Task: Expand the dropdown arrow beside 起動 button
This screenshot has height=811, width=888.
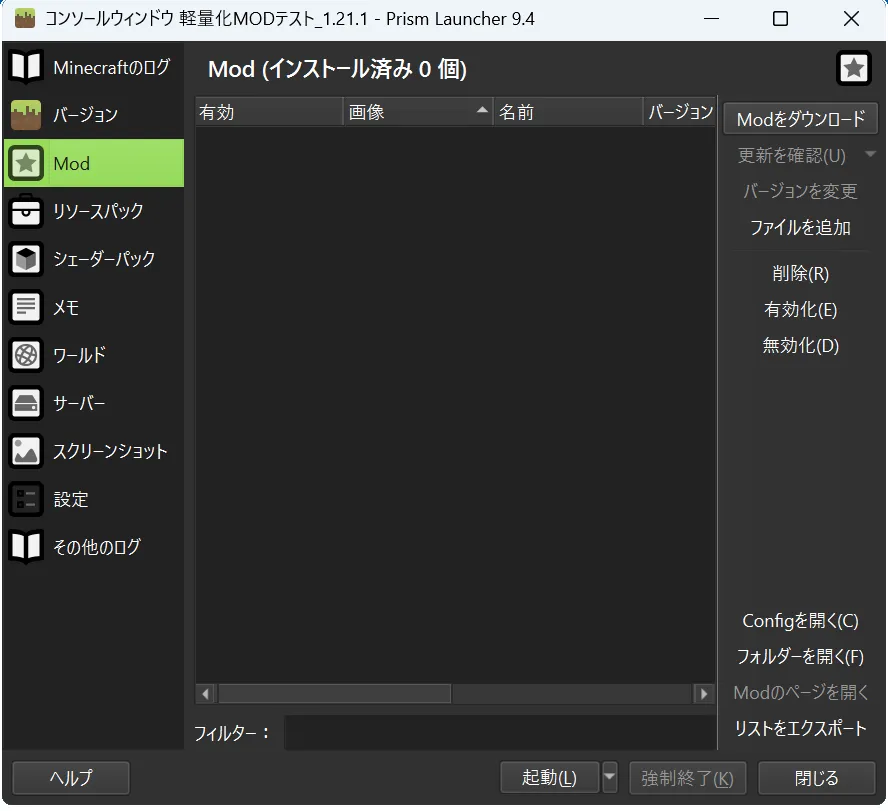Action: pos(610,778)
